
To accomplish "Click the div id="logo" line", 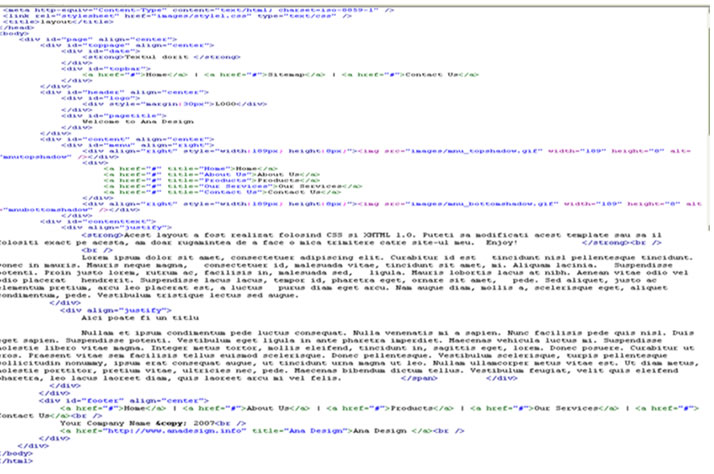I will pos(101,98).
